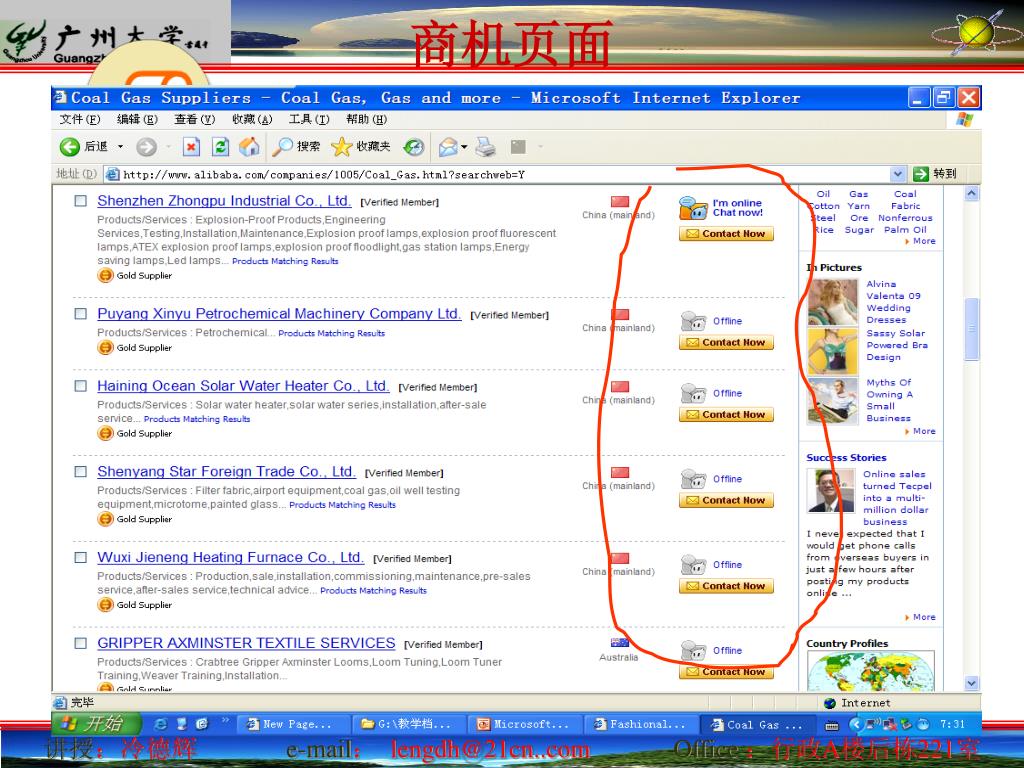Image resolution: width=1024 pixels, height=768 pixels.
Task: Click the page vertical scrollbar thumb
Action: (x=972, y=328)
